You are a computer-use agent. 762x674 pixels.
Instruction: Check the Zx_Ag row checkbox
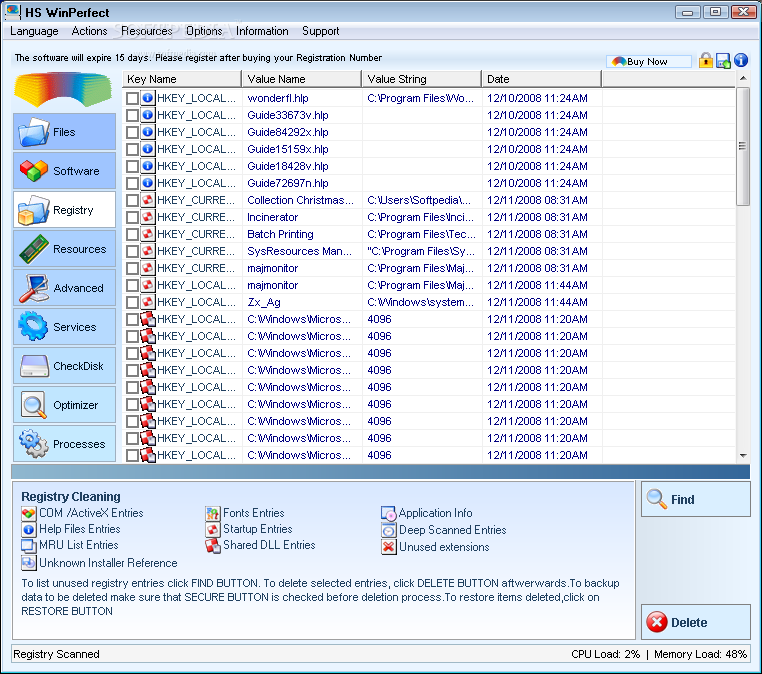click(x=132, y=302)
